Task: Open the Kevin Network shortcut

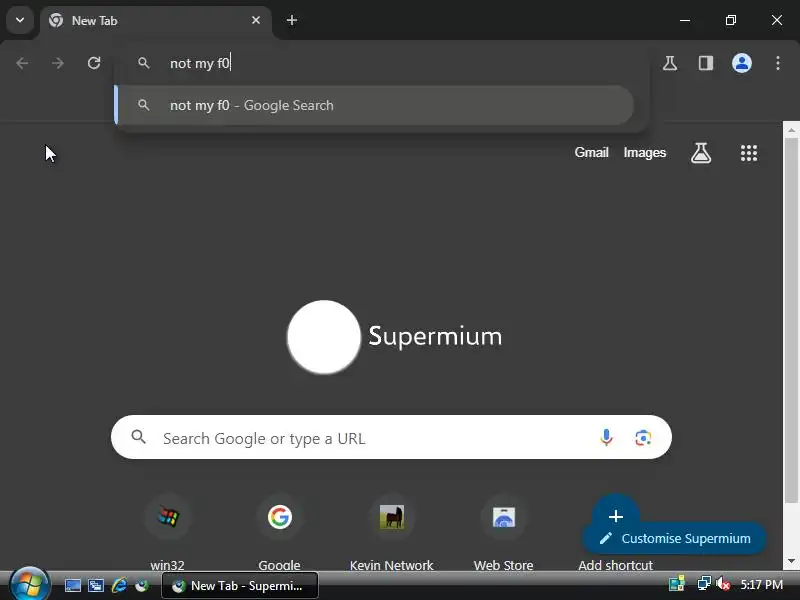Action: click(392, 531)
